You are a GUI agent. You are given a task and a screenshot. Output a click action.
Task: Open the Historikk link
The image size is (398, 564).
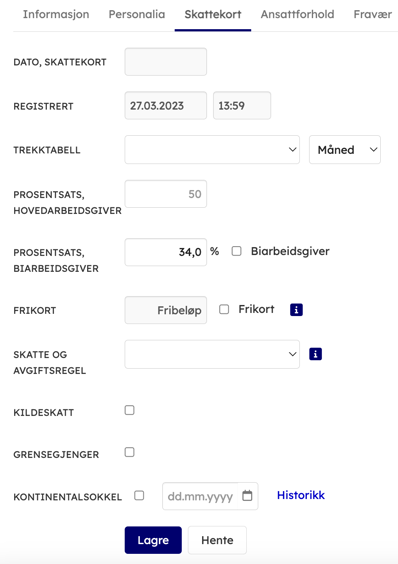click(301, 495)
